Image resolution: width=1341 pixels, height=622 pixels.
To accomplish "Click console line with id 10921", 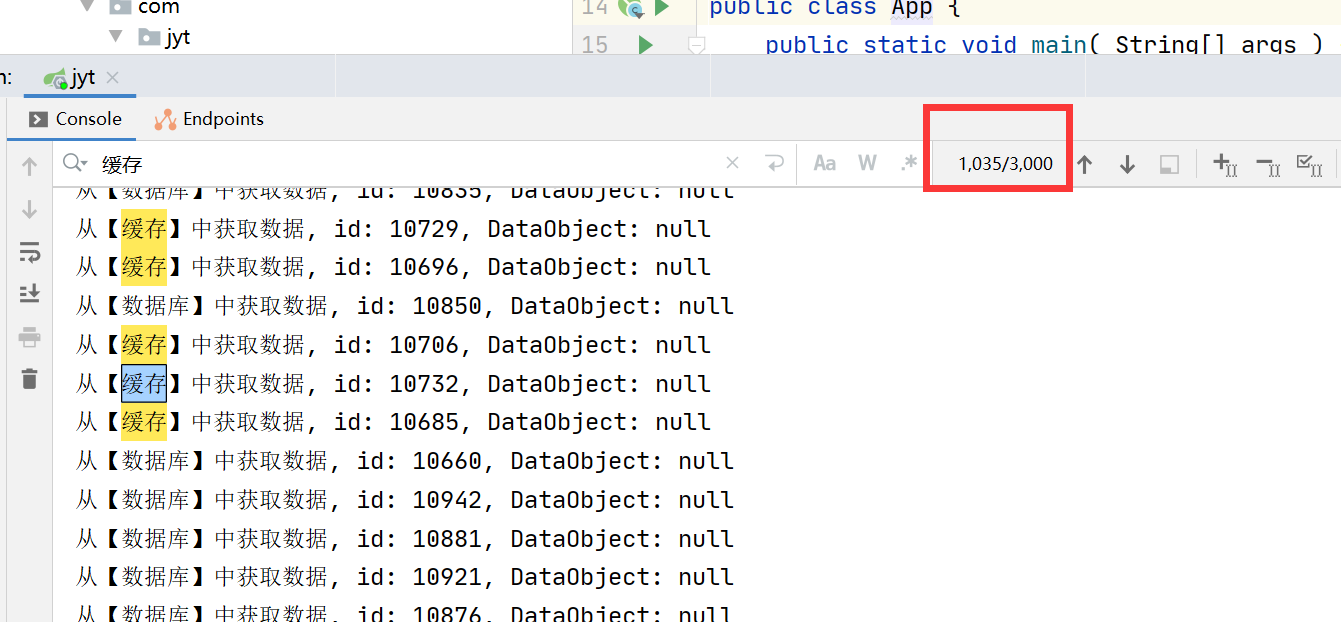I will (405, 577).
